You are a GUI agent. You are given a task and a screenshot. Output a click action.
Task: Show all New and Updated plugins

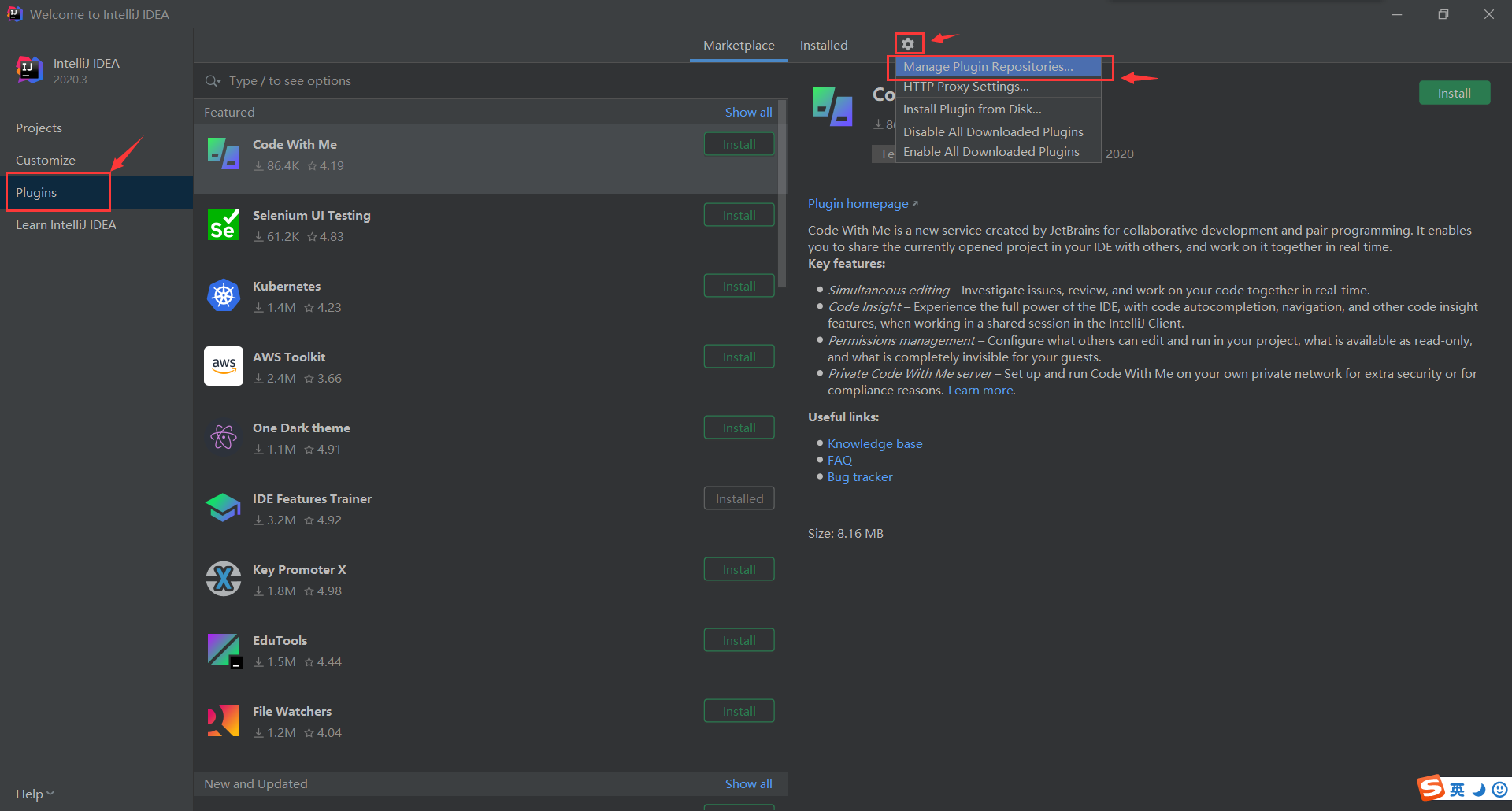[748, 784]
